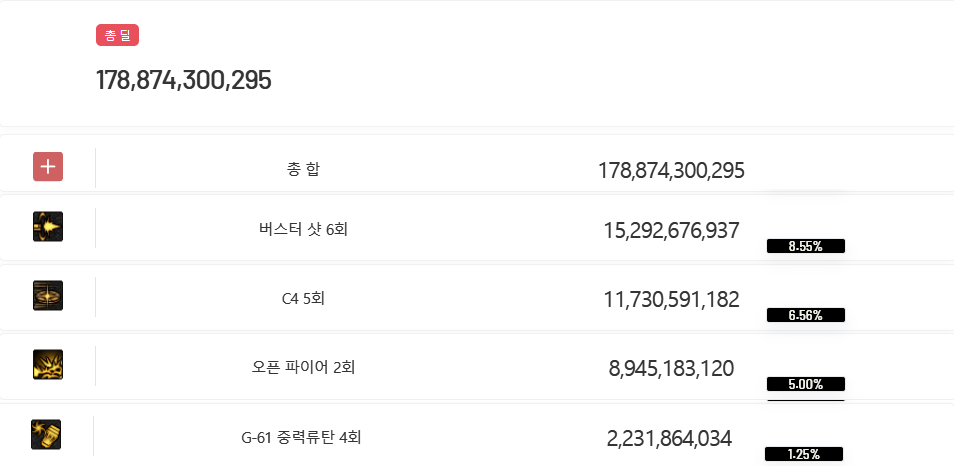This screenshot has width=954, height=466.
Task: Click the 5.00% percentage bar
Action: click(806, 384)
